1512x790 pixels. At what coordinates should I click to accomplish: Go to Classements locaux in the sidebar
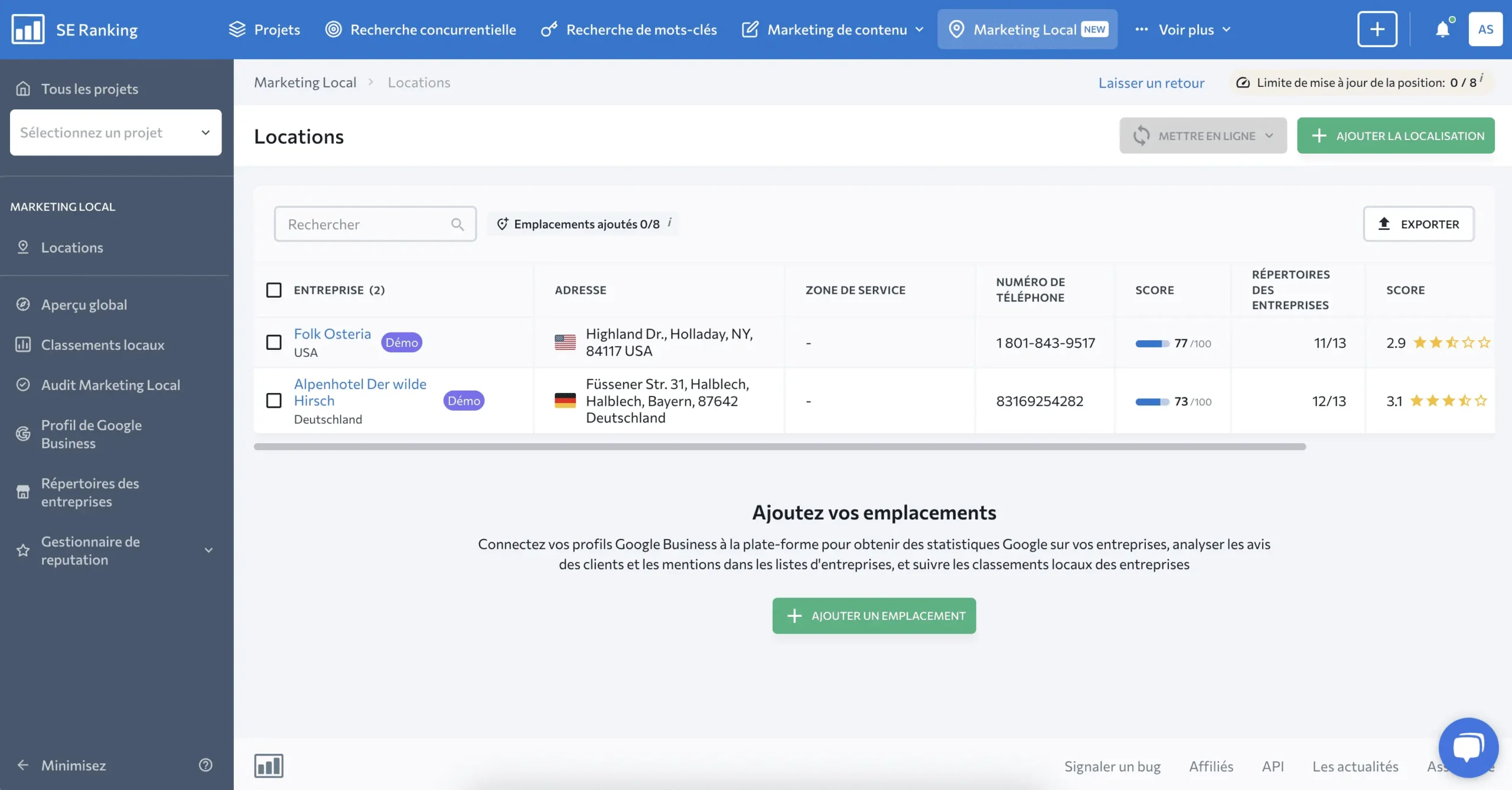pyautogui.click(x=103, y=344)
